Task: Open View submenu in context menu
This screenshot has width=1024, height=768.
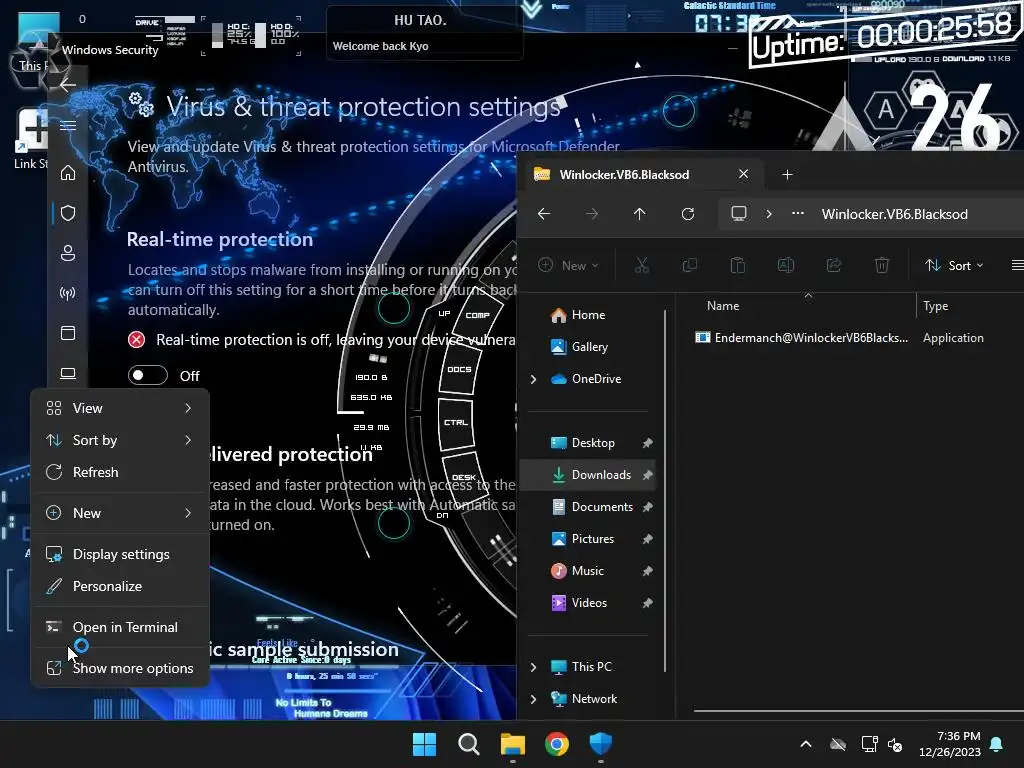Action: click(x=120, y=408)
